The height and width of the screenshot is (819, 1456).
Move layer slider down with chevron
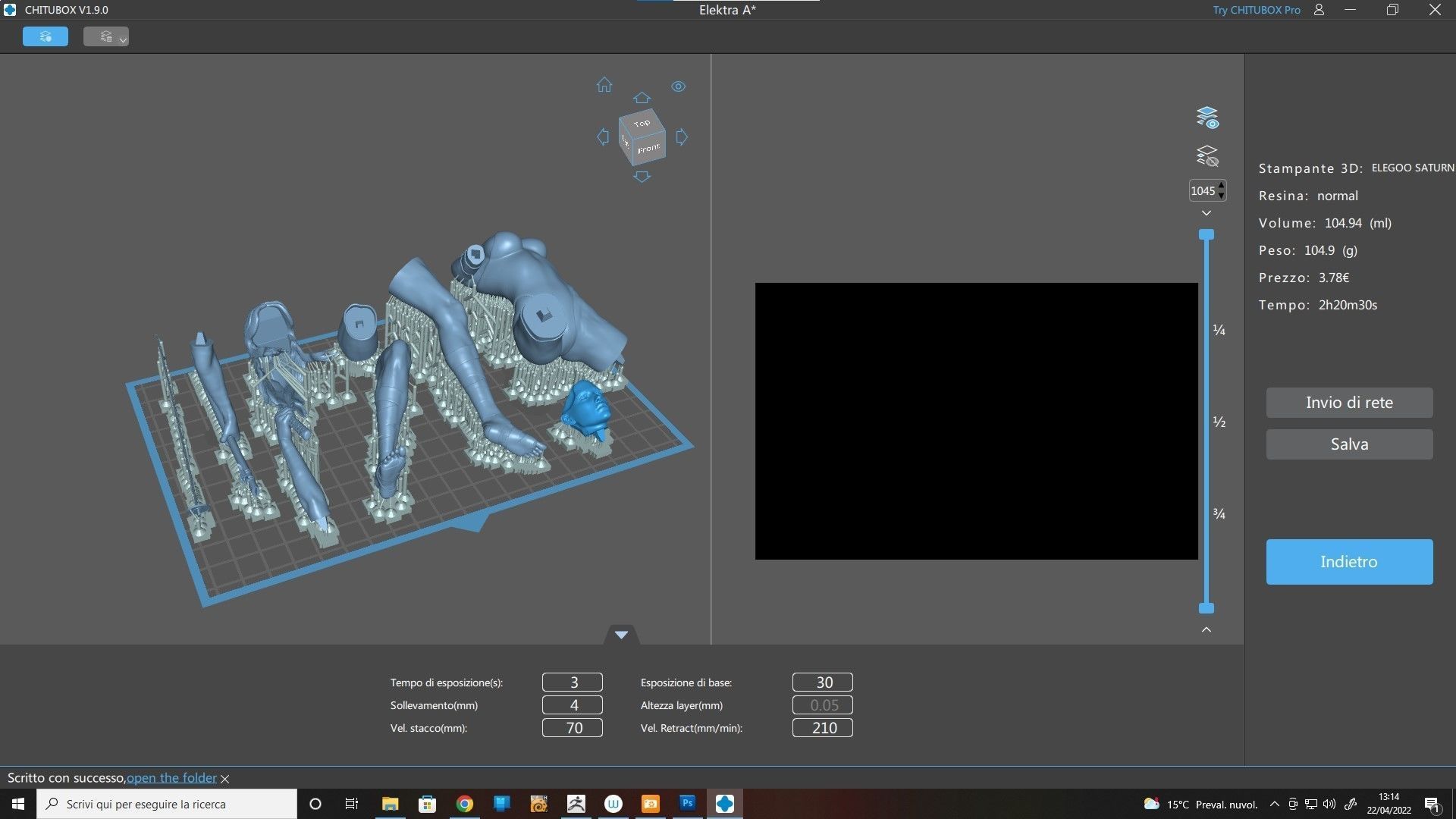coord(1206,213)
